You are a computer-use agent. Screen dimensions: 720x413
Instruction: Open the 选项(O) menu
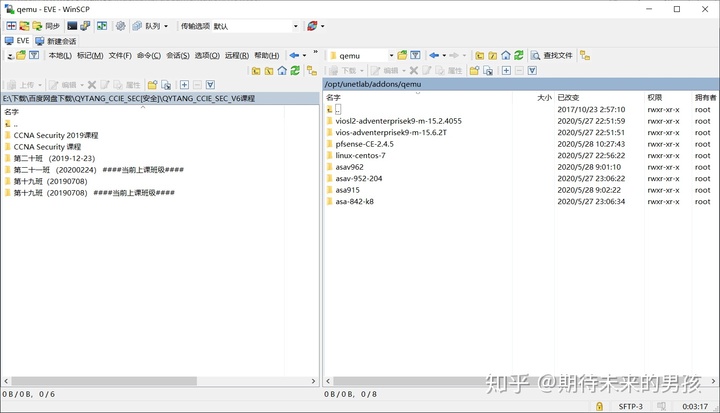[207, 56]
